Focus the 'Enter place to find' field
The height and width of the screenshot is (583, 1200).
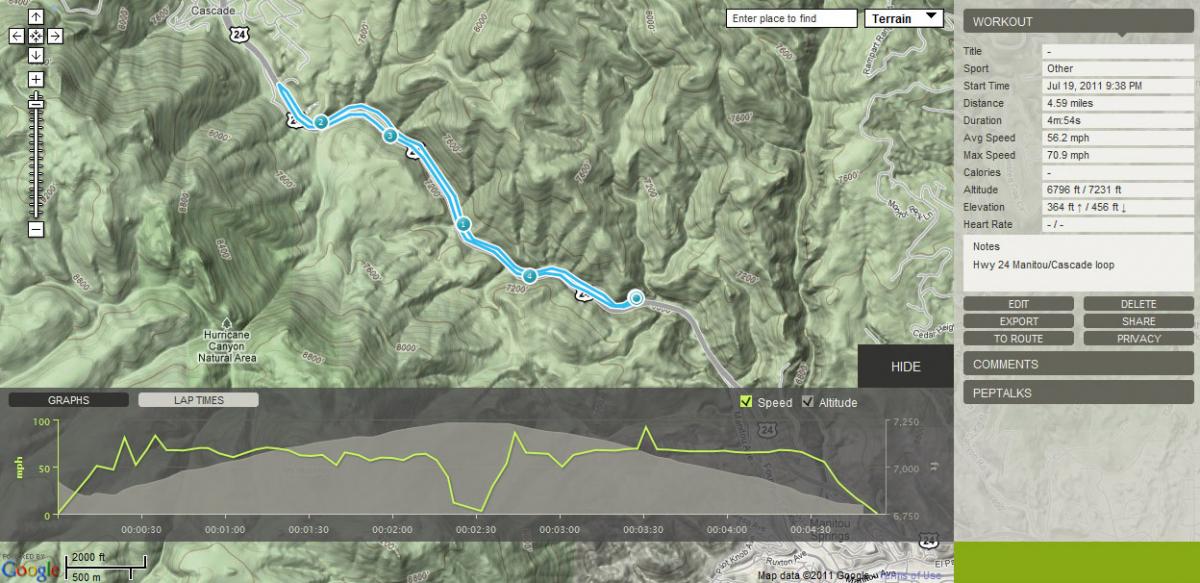[792, 18]
